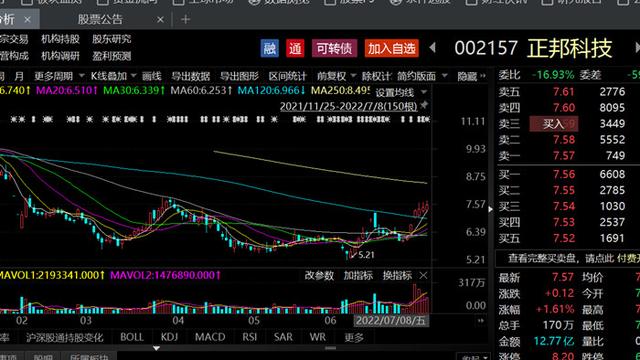Click 导出图形 to export chart
This screenshot has width=640, height=360.
tap(239, 76)
